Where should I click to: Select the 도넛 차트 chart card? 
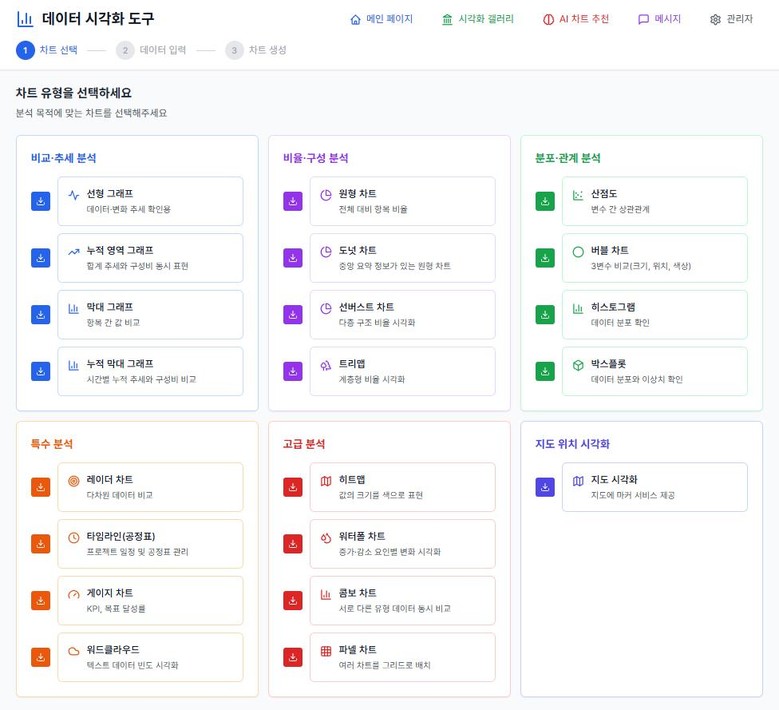coord(402,258)
